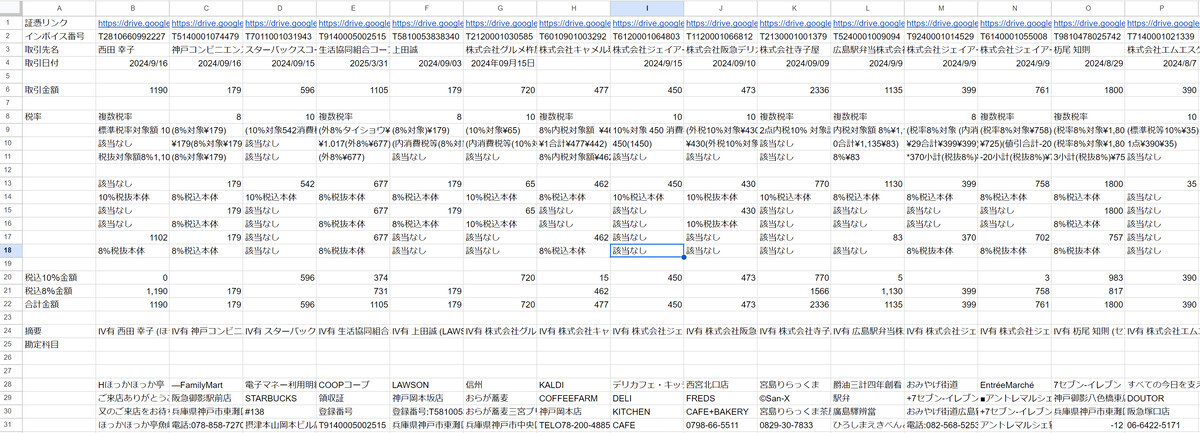Select row 18 header
This screenshot has width=1200, height=433.
[x=10, y=251]
